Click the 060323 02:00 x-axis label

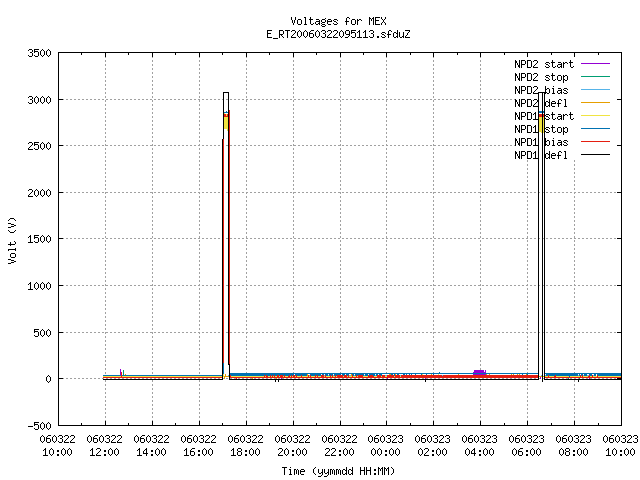[433, 446]
